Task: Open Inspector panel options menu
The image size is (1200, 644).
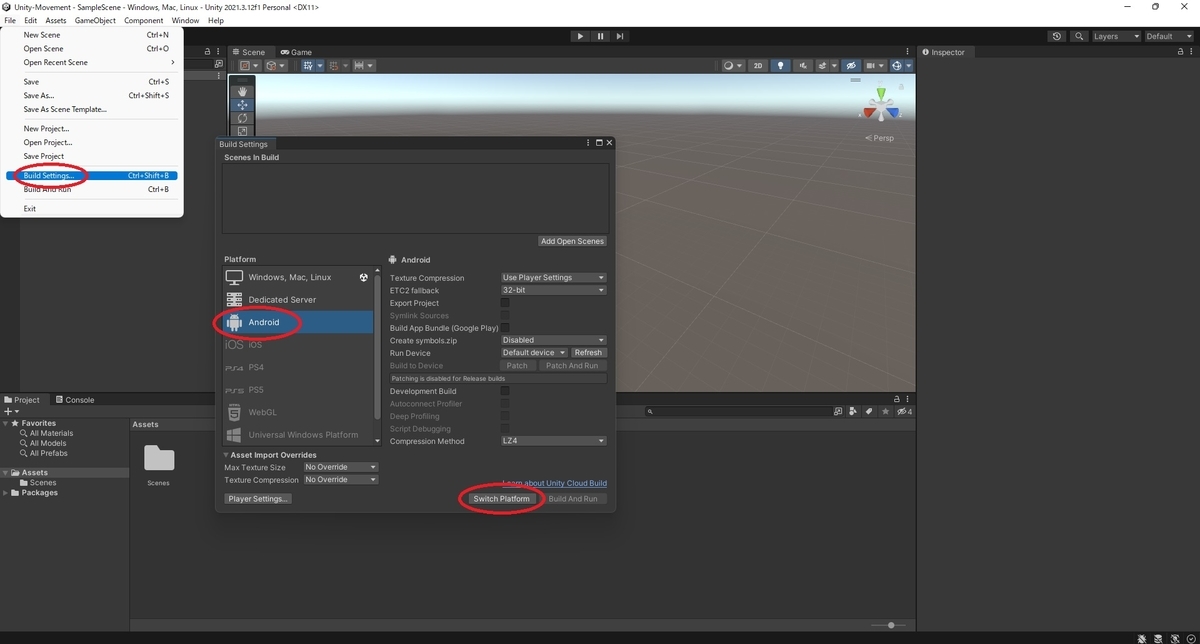Action: click(1190, 52)
